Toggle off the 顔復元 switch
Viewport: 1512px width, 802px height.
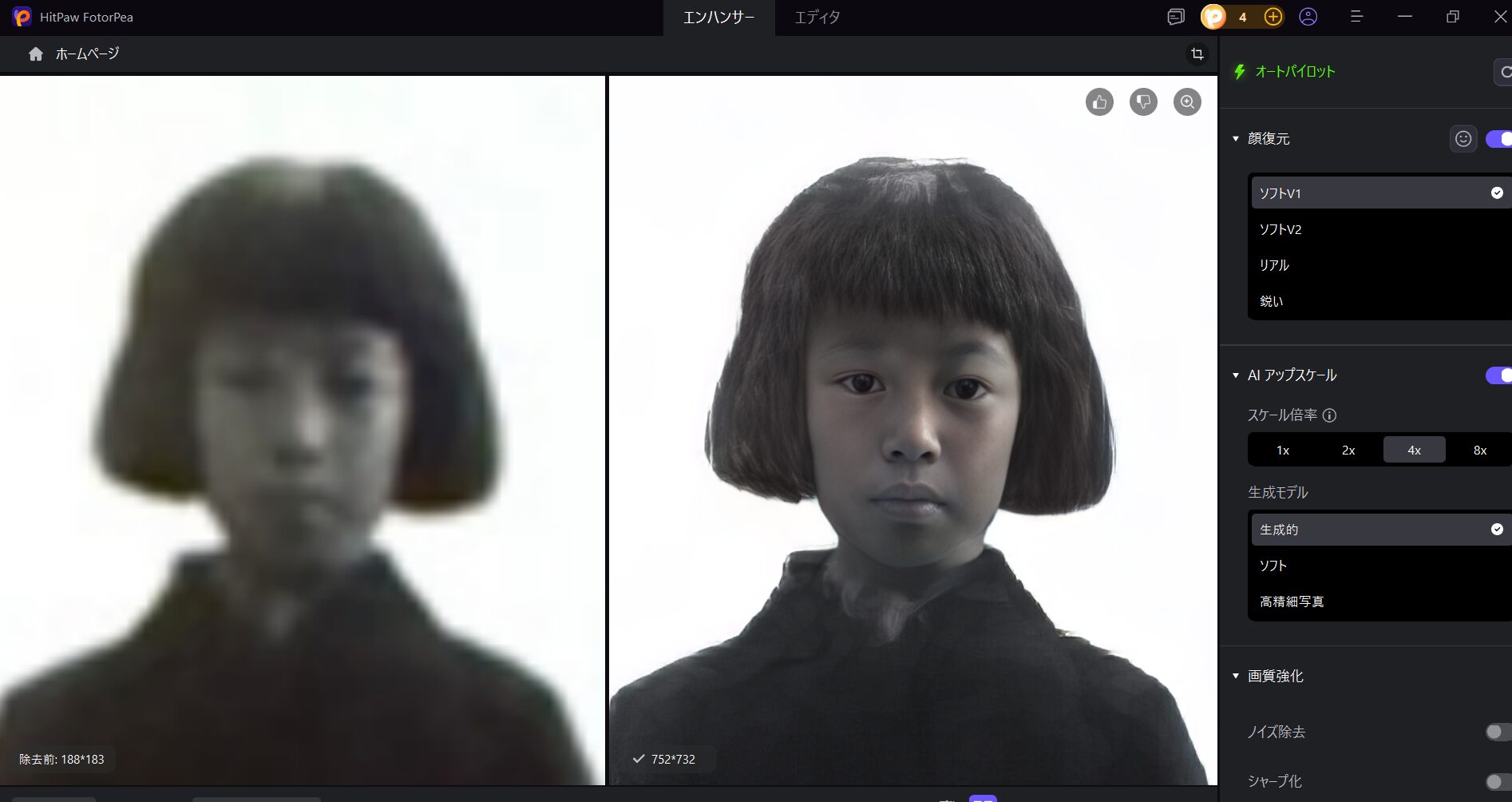coord(1498,138)
